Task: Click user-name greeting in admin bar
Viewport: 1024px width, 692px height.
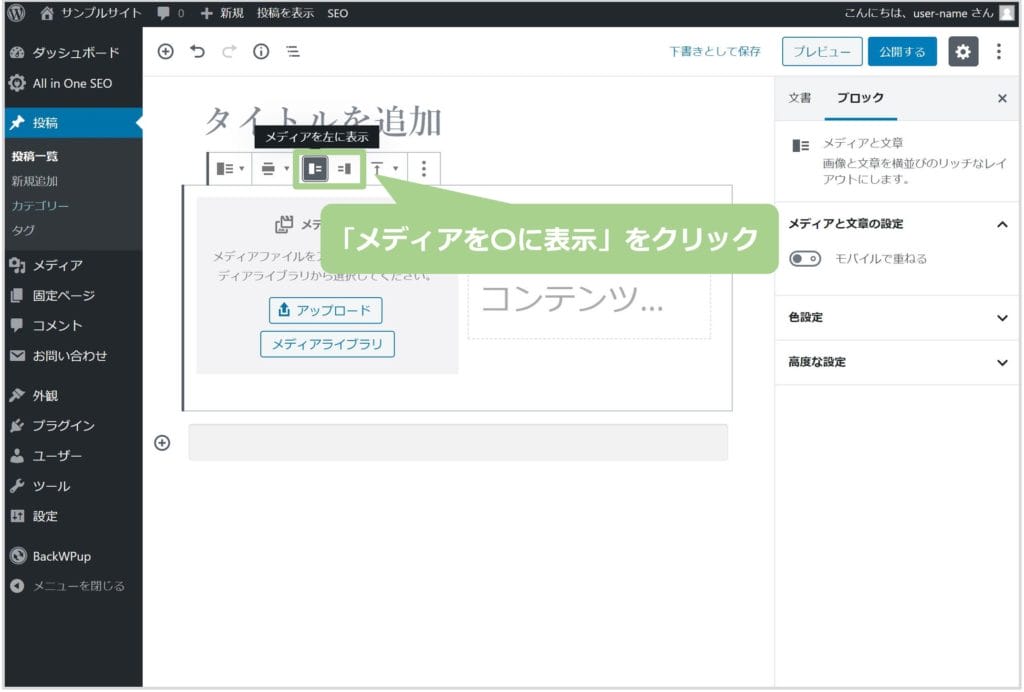Action: (929, 13)
